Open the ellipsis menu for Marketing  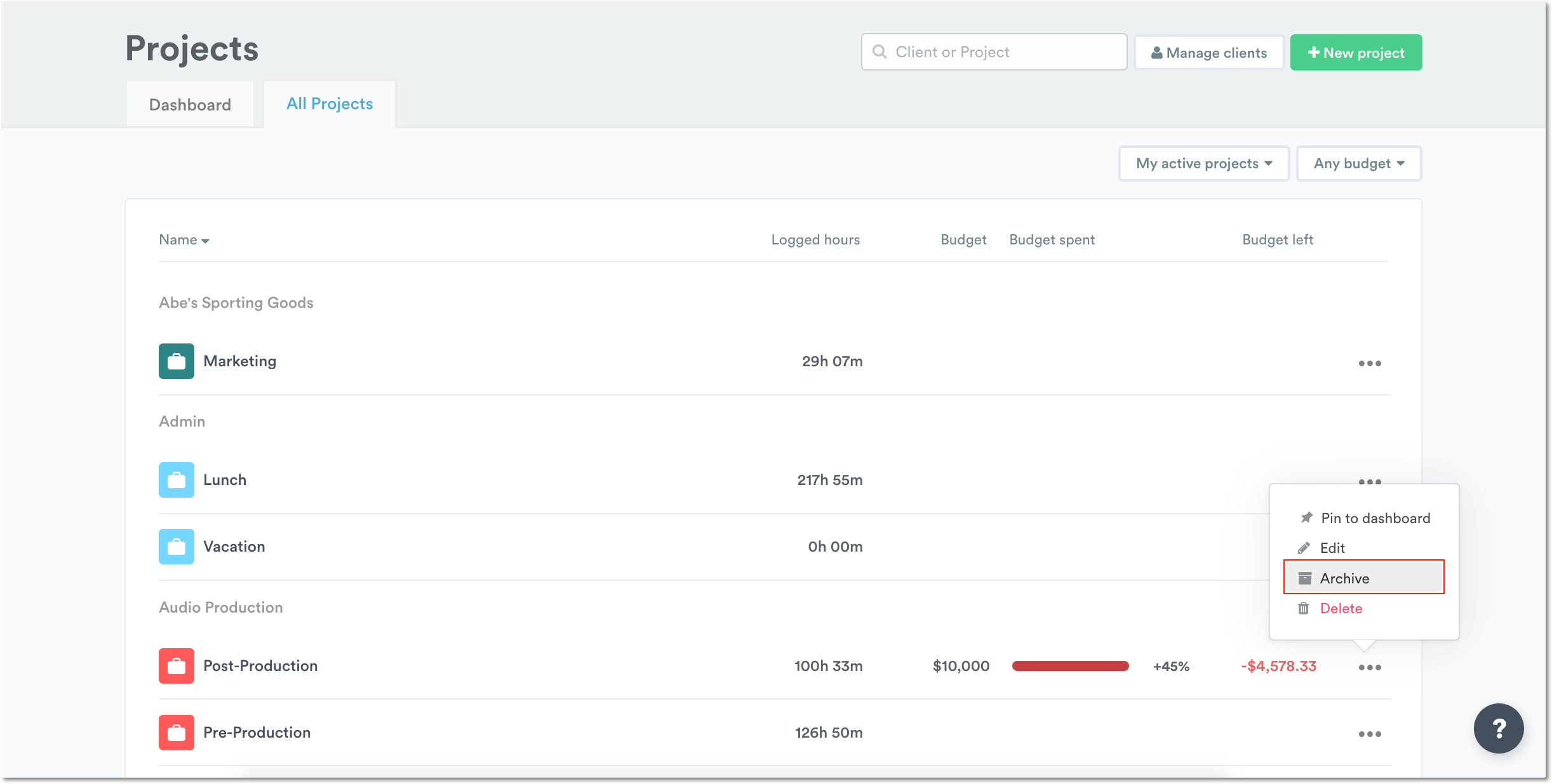1370,363
